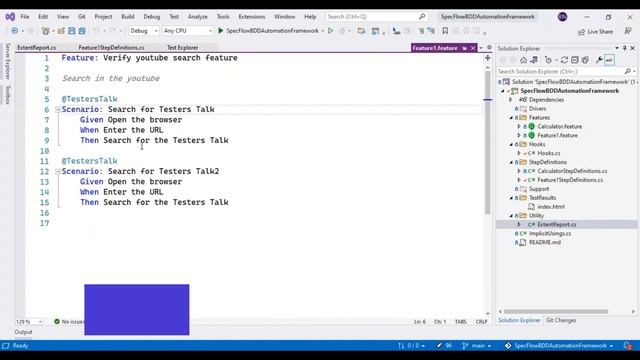Click the Live Share button
The width and height of the screenshot is (640, 360).
[596, 31]
